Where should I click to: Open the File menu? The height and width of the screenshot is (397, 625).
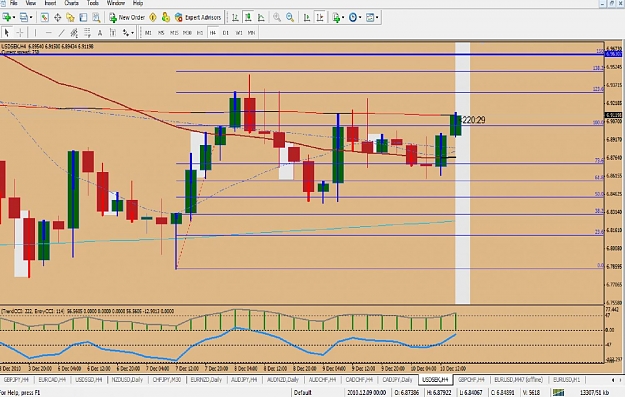coord(14,3)
